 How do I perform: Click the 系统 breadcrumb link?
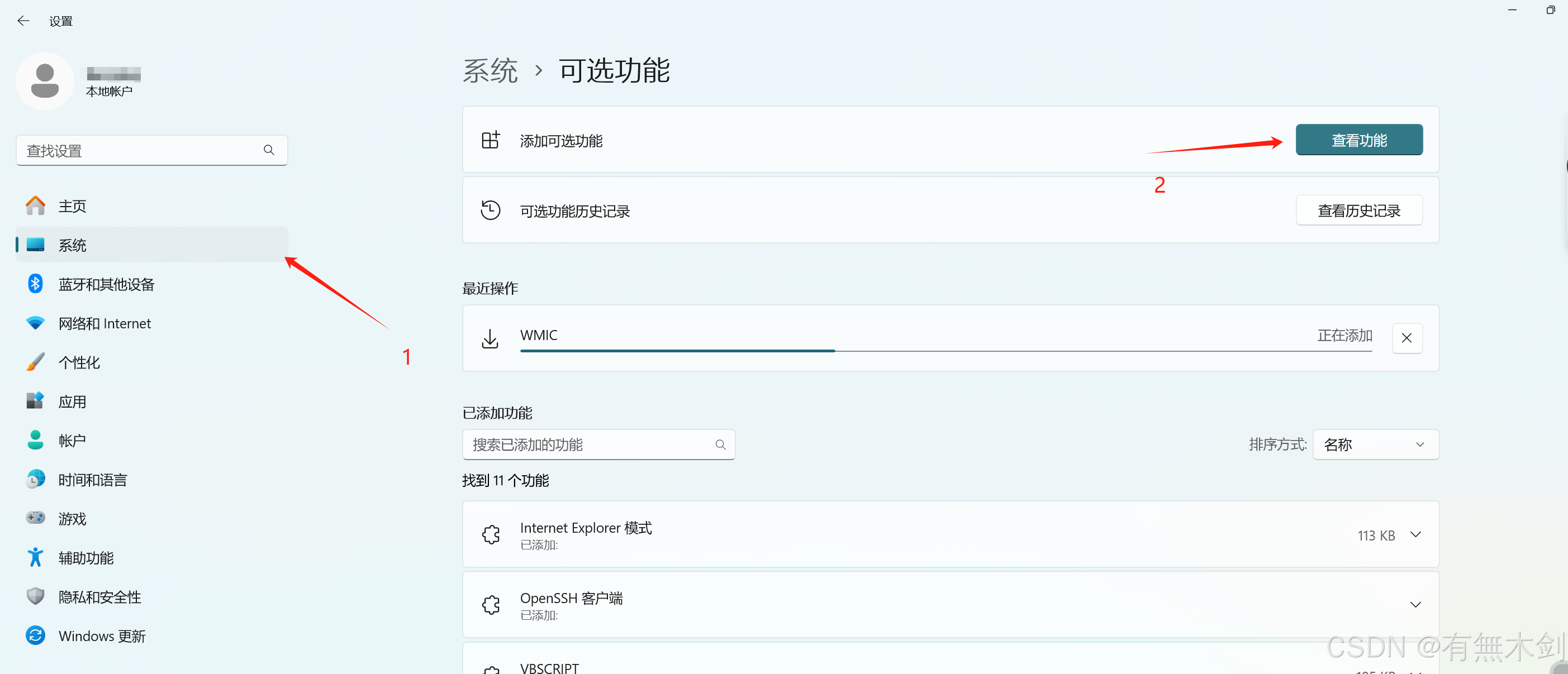click(490, 70)
